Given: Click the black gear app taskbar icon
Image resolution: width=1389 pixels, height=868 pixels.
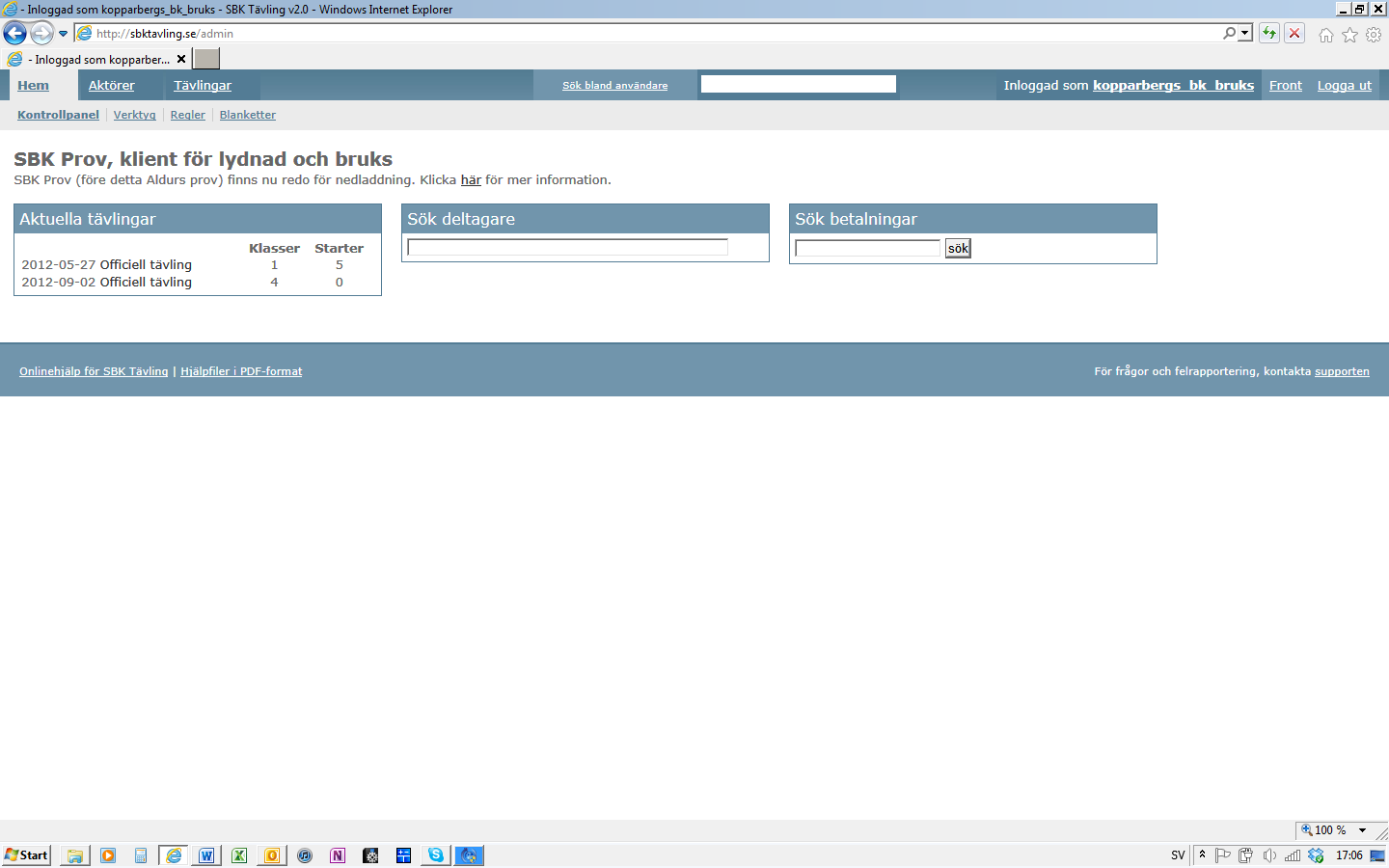Looking at the screenshot, I should (x=370, y=855).
